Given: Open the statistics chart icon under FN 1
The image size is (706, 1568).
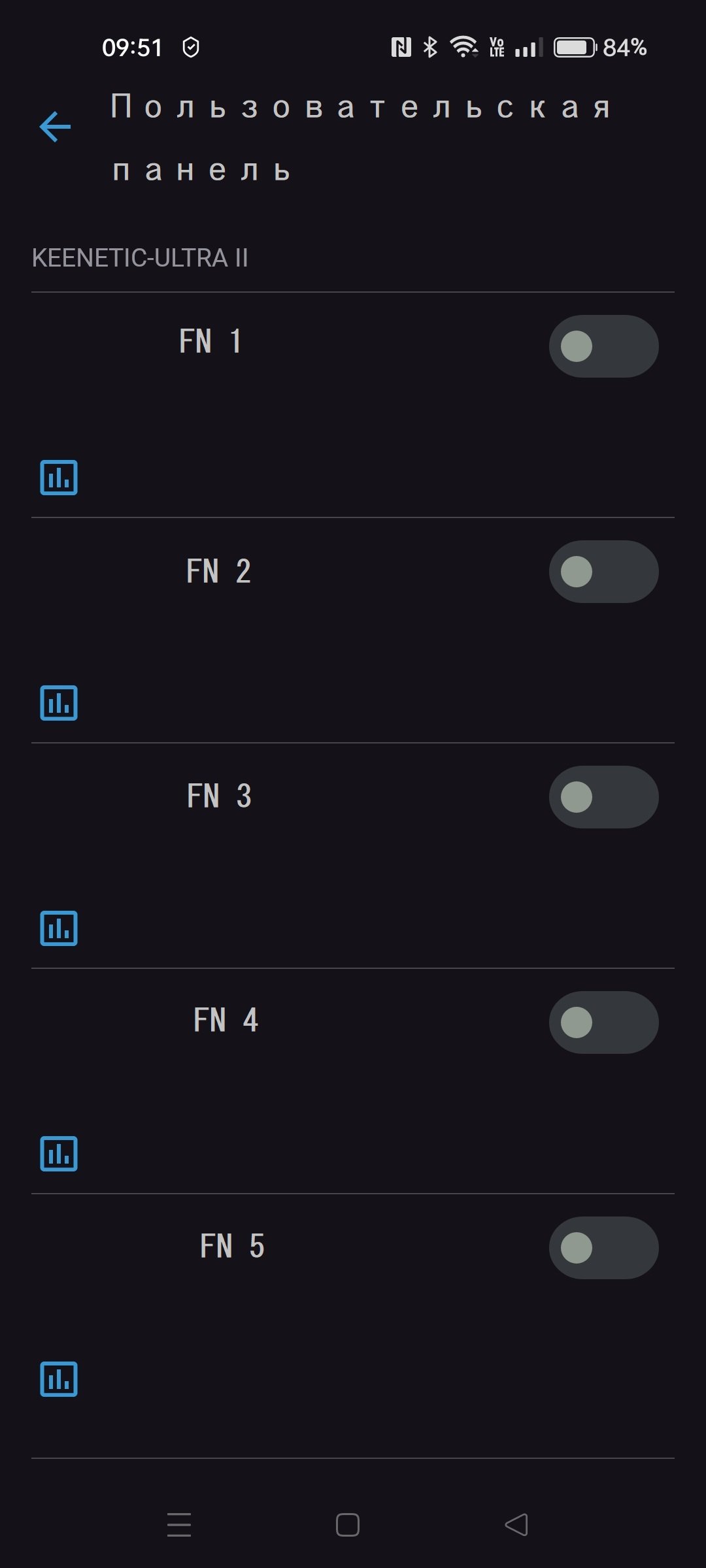Looking at the screenshot, I should (59, 477).
